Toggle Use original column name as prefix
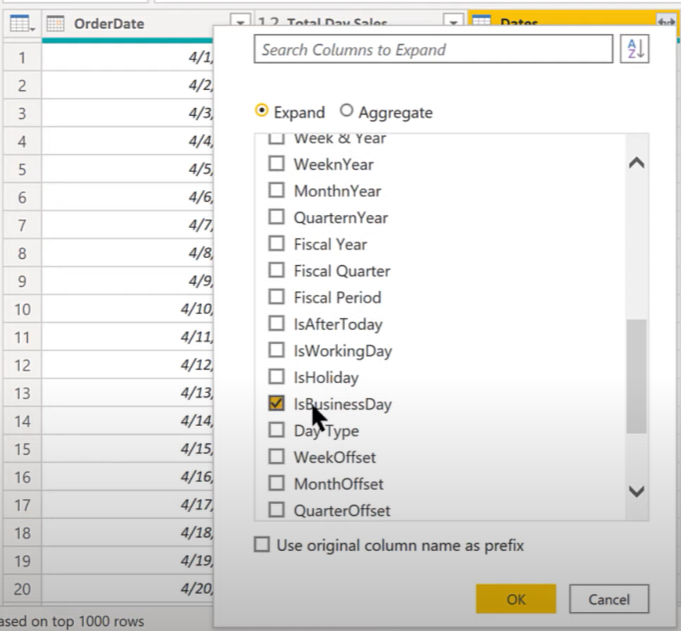The height and width of the screenshot is (631, 681). pos(261,545)
